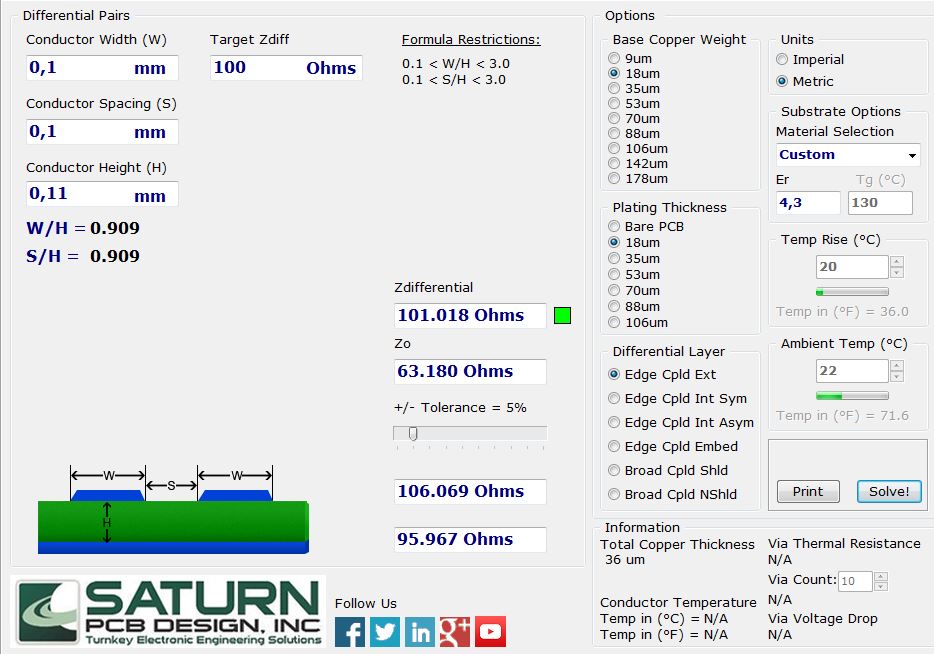Screen dimensions: 934x654
Task: Click the Via Count field
Action: (x=855, y=581)
